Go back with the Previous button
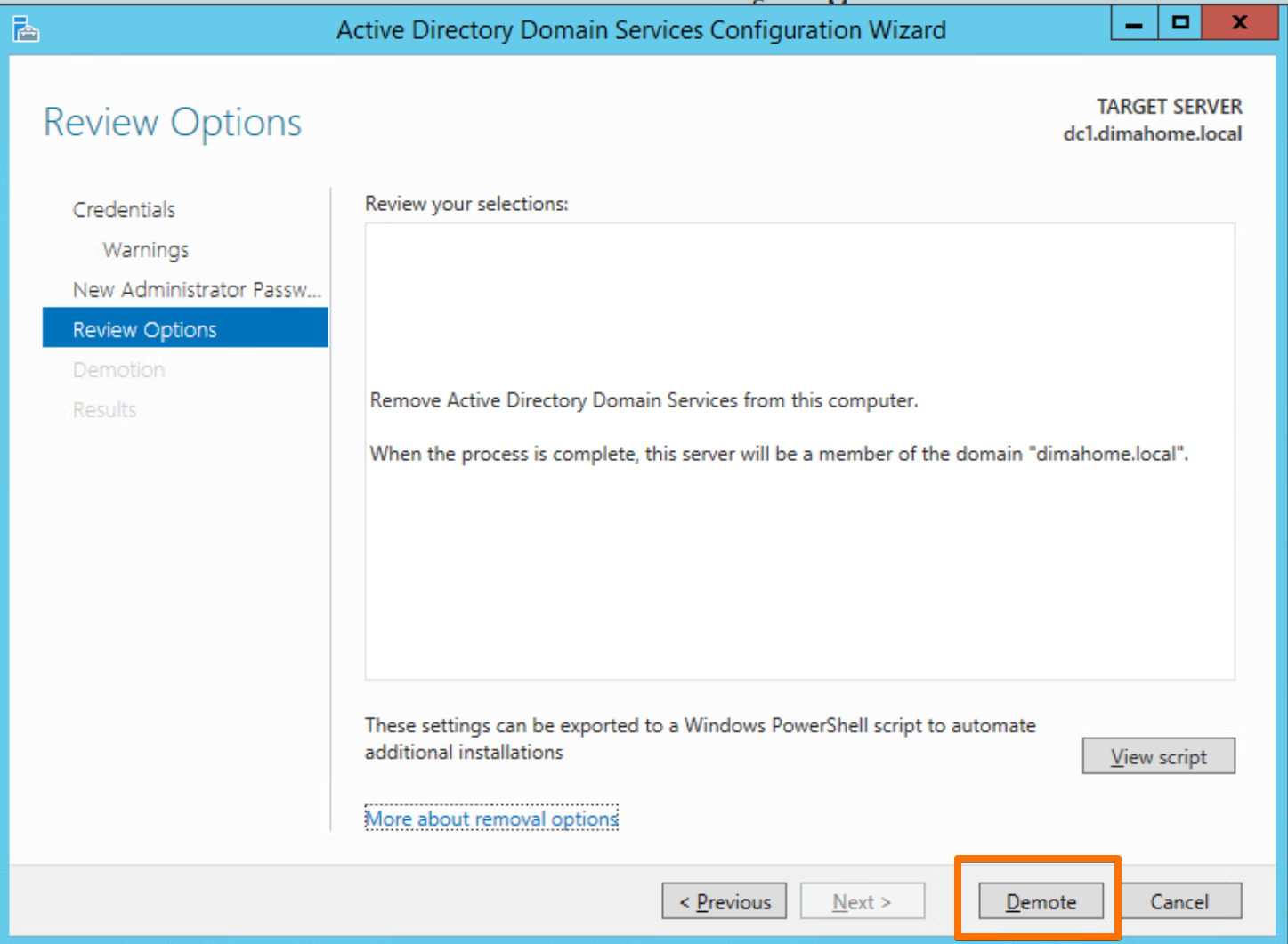1288x944 pixels. 724,901
